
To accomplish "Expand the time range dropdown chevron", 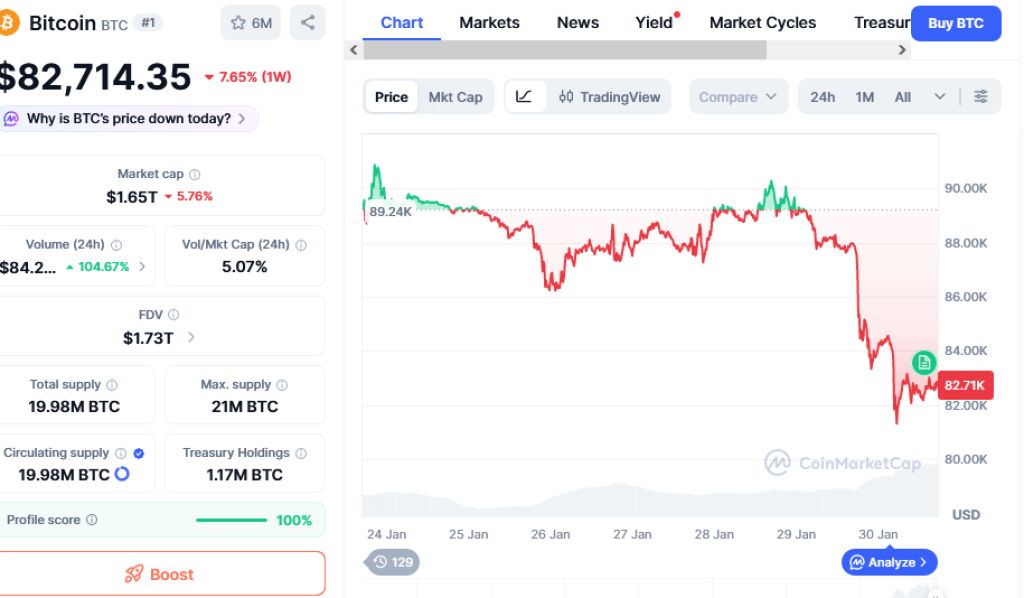I will tap(940, 97).
